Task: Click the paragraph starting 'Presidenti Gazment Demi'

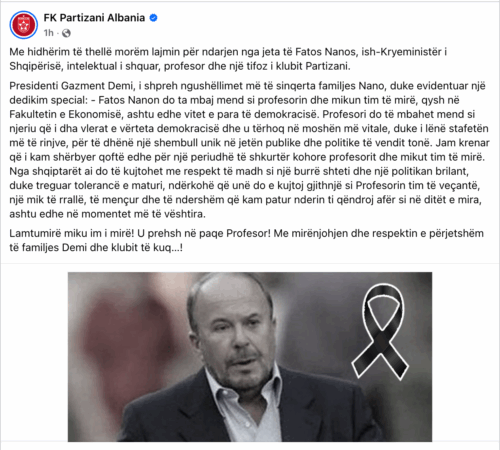Action: (249, 150)
